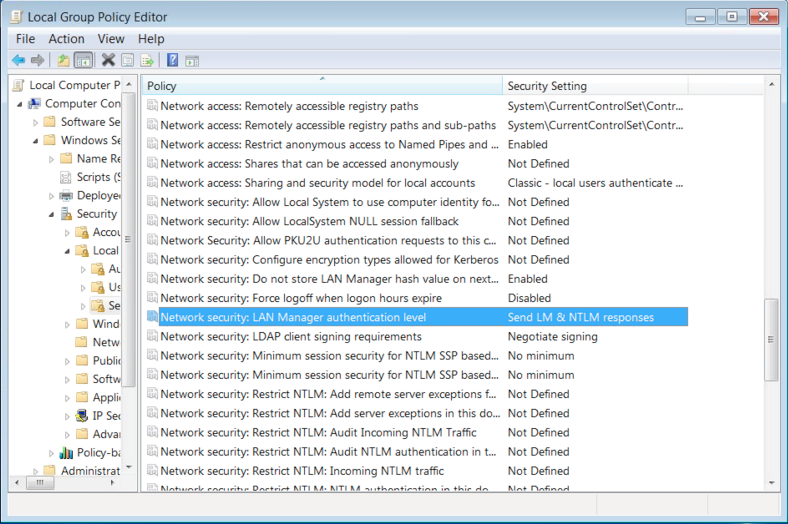
Task: Open the Properties toolbar icon
Action: click(x=128, y=61)
